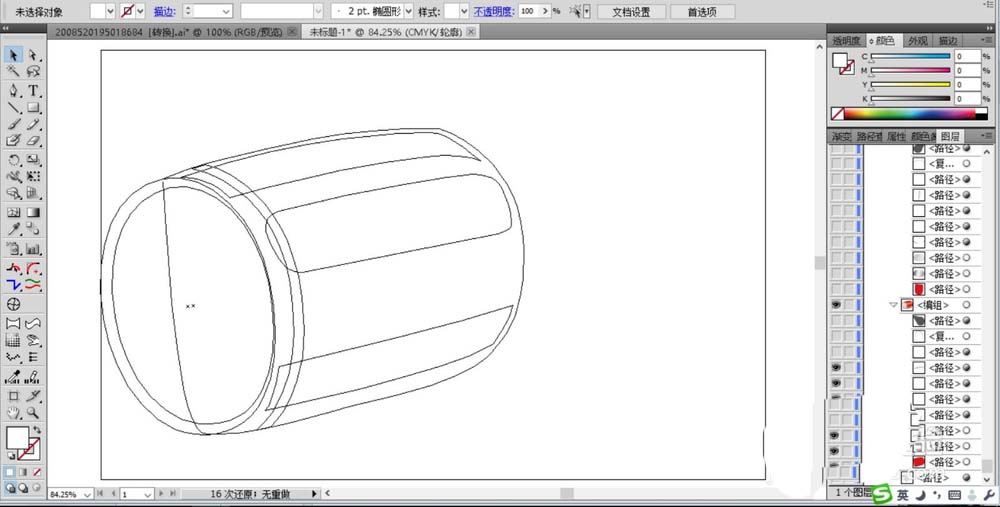
Task: Toggle visibility of the bottom red 路径 layer
Action: pyautogui.click(x=835, y=463)
